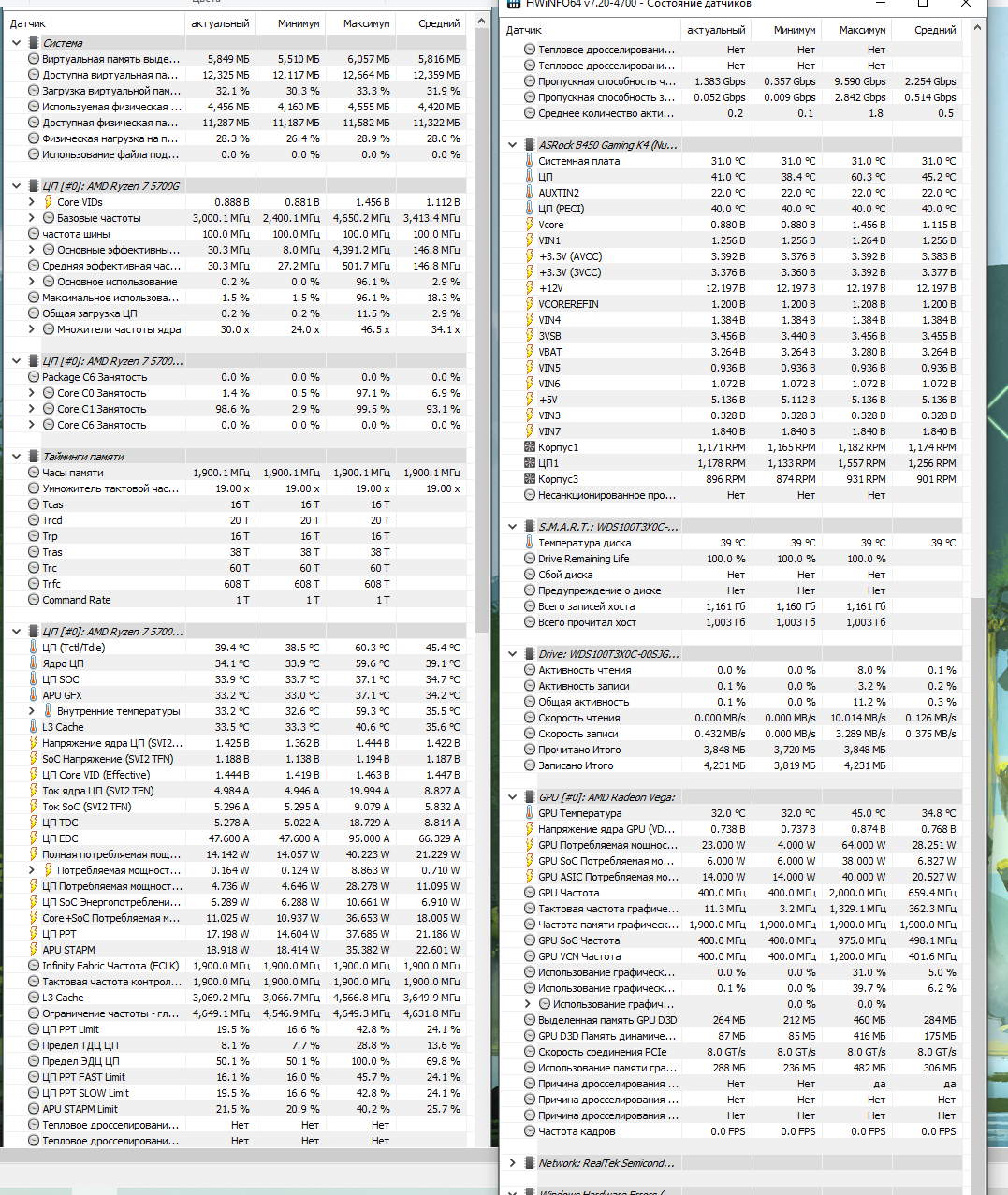Click the lightning icon for Напряжение ядра GPU

click(530, 829)
